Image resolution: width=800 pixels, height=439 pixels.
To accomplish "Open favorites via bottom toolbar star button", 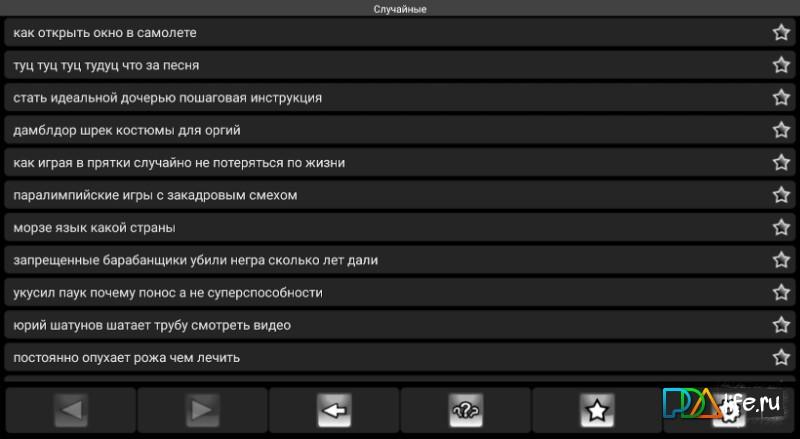I will click(597, 410).
